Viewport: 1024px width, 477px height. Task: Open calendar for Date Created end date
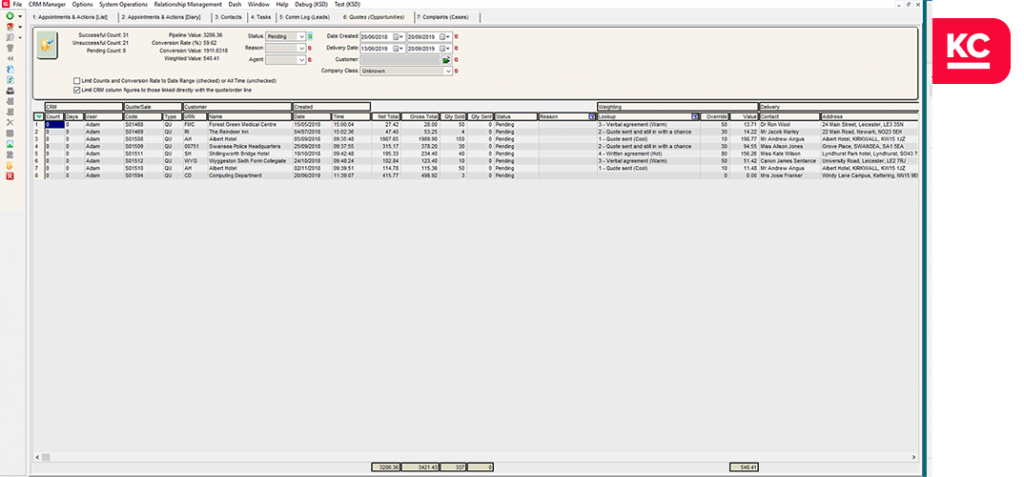click(x=445, y=37)
